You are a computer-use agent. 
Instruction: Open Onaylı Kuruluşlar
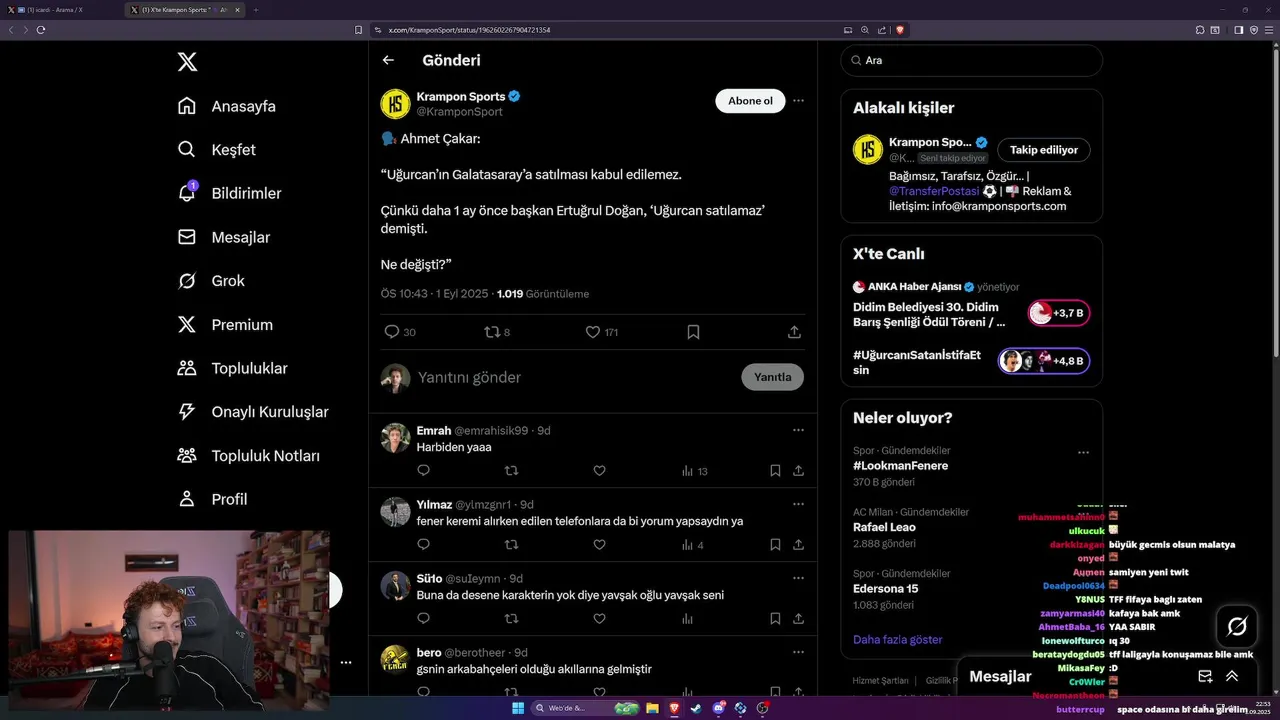[252, 412]
